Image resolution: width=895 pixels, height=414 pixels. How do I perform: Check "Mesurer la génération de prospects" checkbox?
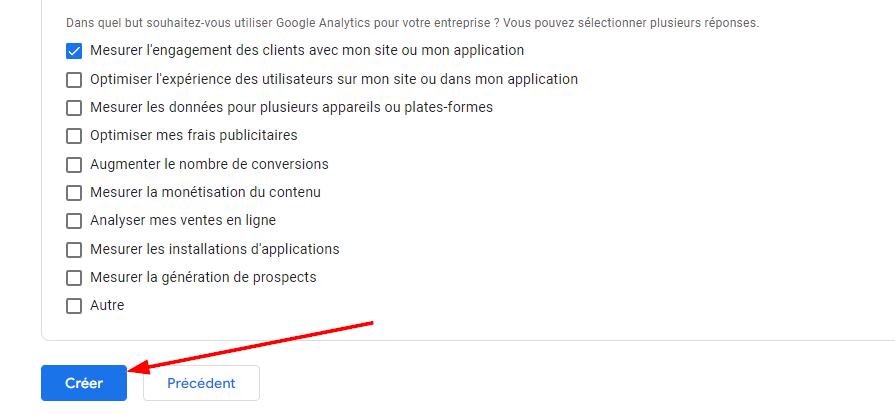click(74, 278)
